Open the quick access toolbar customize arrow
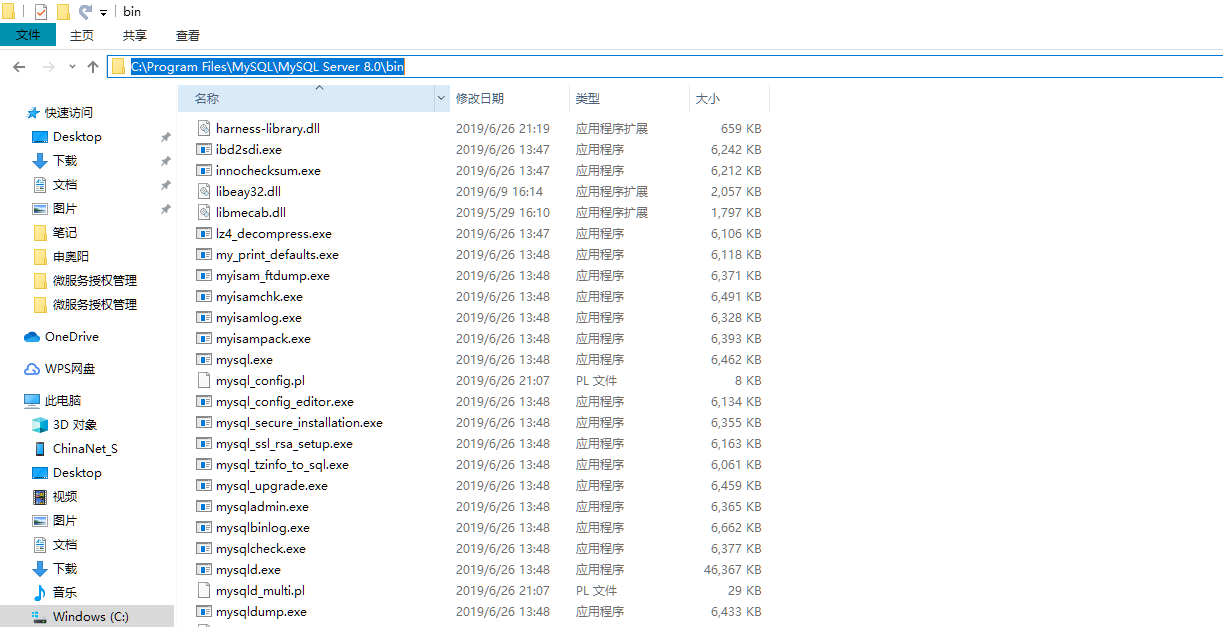Viewport: 1223px width, 627px height. pyautogui.click(x=103, y=11)
